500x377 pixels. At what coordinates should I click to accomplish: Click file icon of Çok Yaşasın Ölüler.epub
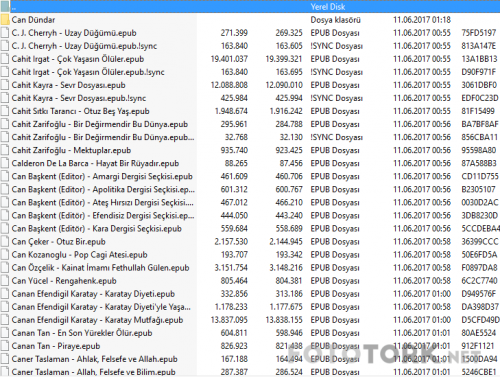(x=5, y=59)
